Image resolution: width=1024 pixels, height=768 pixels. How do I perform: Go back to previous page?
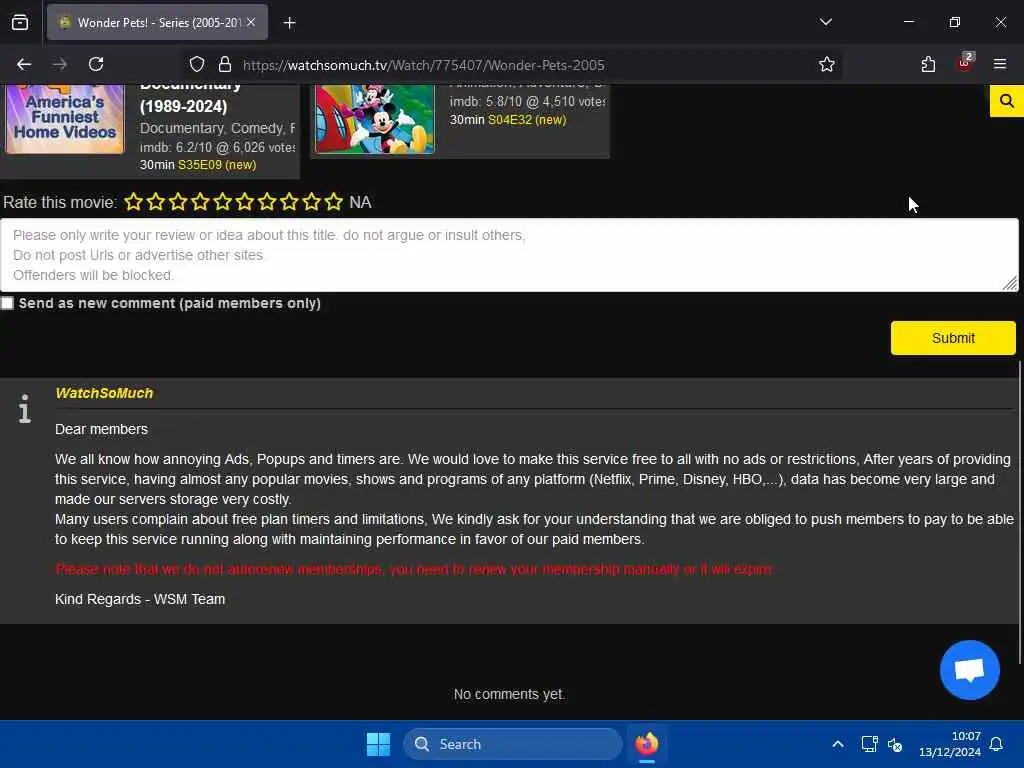pyautogui.click(x=24, y=65)
